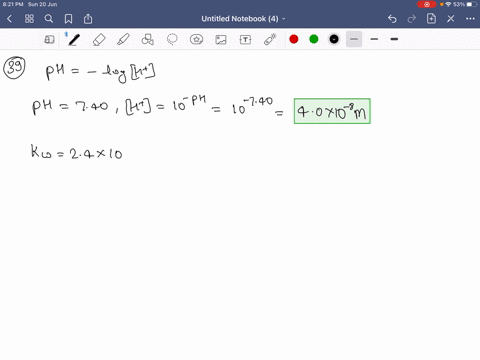This screenshot has width=480, height=360.
Task: Bookmark this page
Action: [x=68, y=19]
